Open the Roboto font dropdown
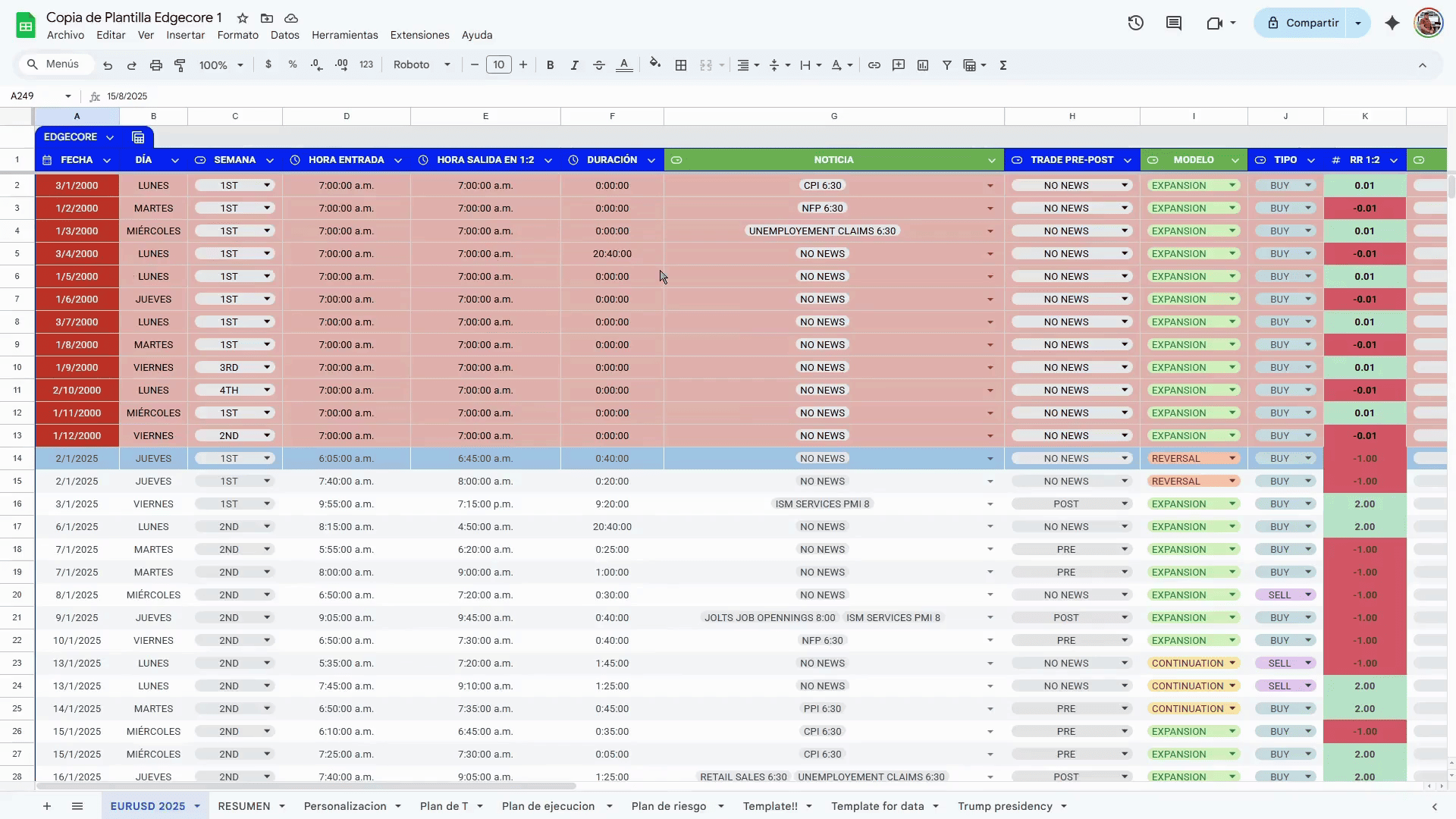 [422, 65]
